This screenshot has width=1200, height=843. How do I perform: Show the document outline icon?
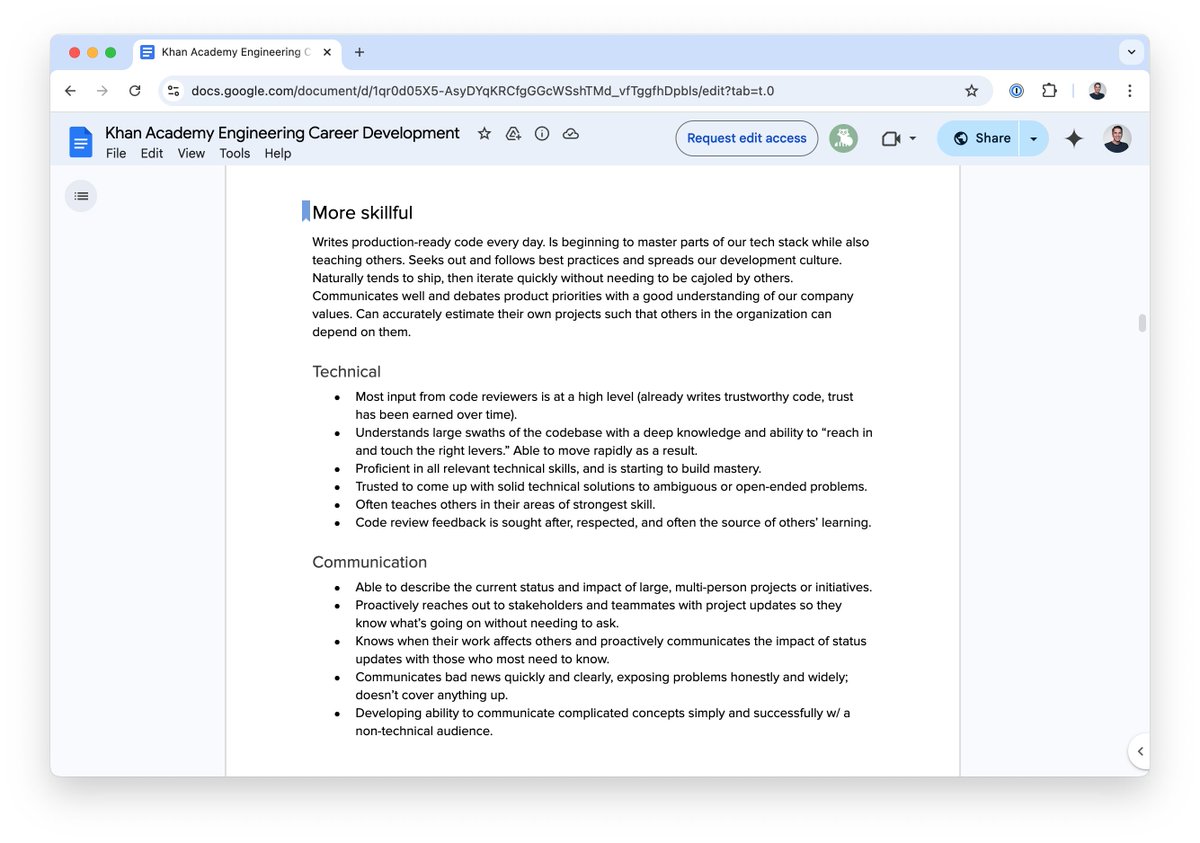[x=81, y=196]
